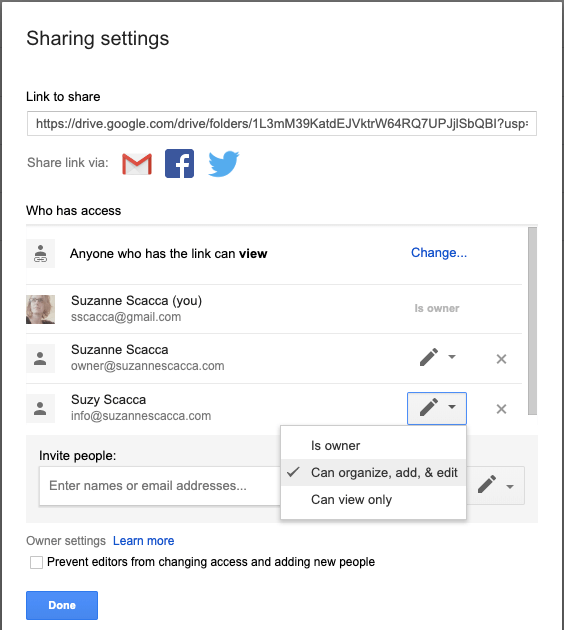Image resolution: width=564 pixels, height=630 pixels.
Task: Select Can view only option
Action: click(374, 499)
